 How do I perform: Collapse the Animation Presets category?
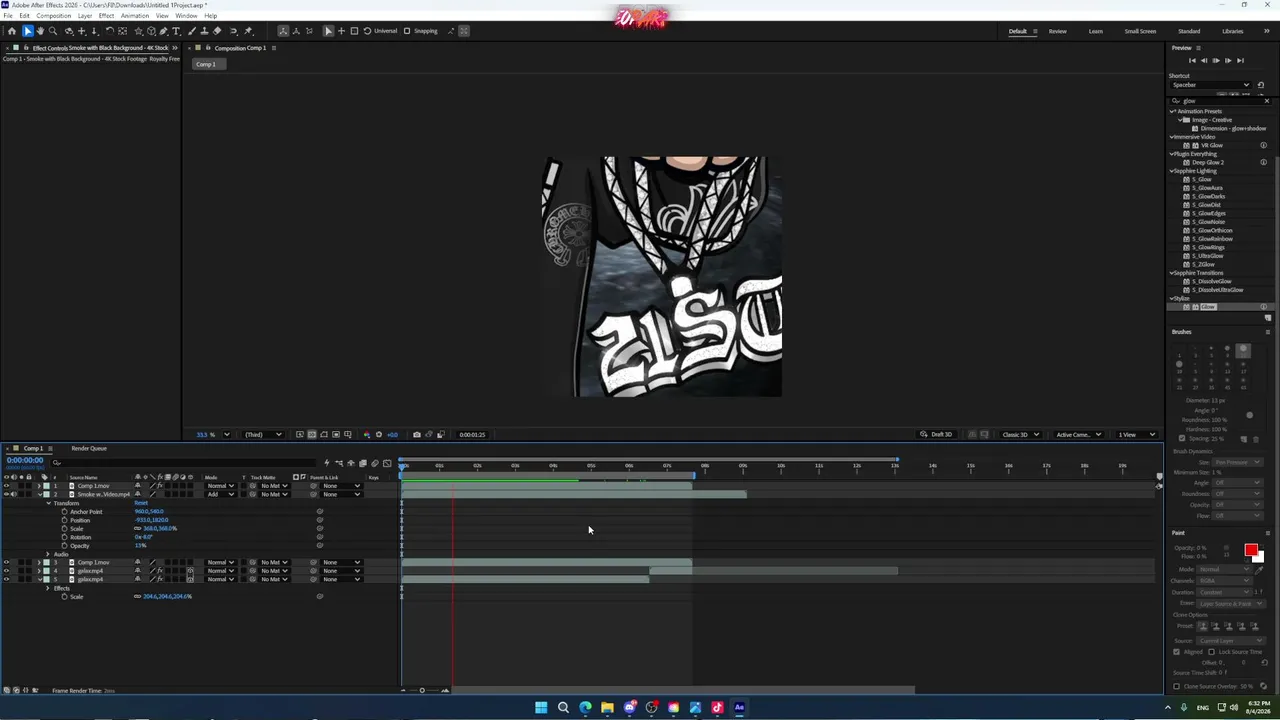(1173, 111)
